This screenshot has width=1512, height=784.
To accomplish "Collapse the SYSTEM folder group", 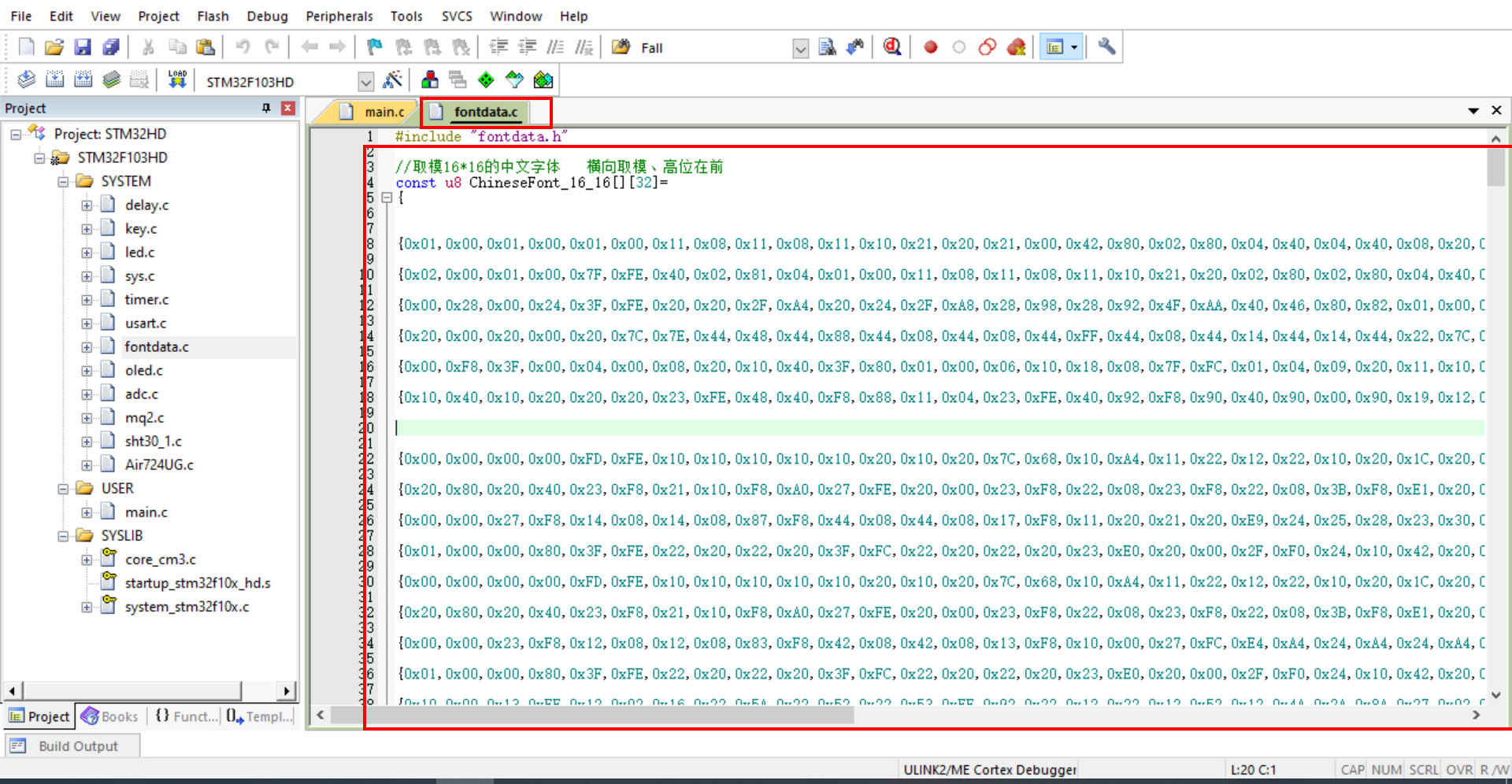I will [63, 182].
